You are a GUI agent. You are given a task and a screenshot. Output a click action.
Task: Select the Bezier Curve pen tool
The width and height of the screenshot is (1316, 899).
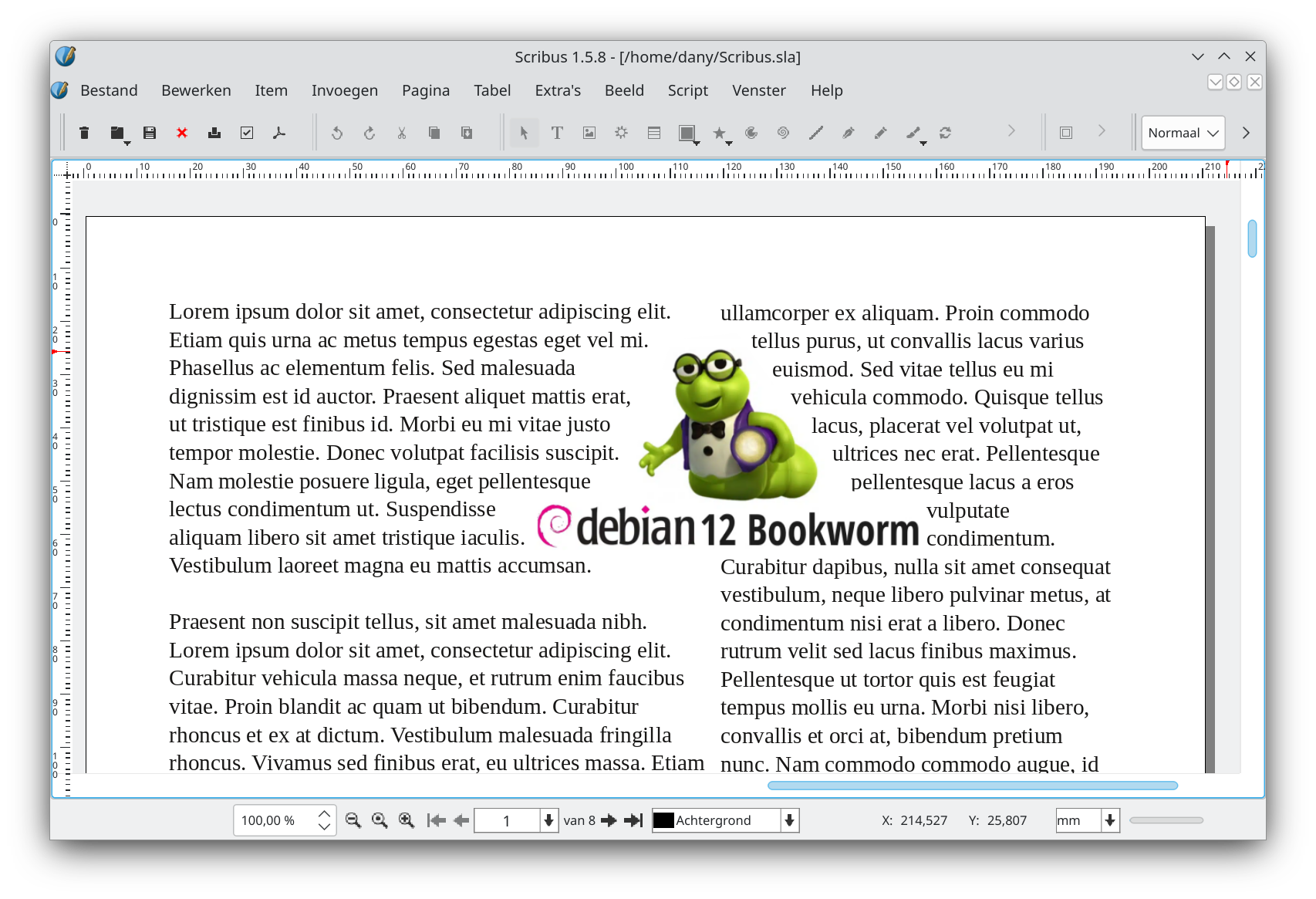click(x=849, y=133)
